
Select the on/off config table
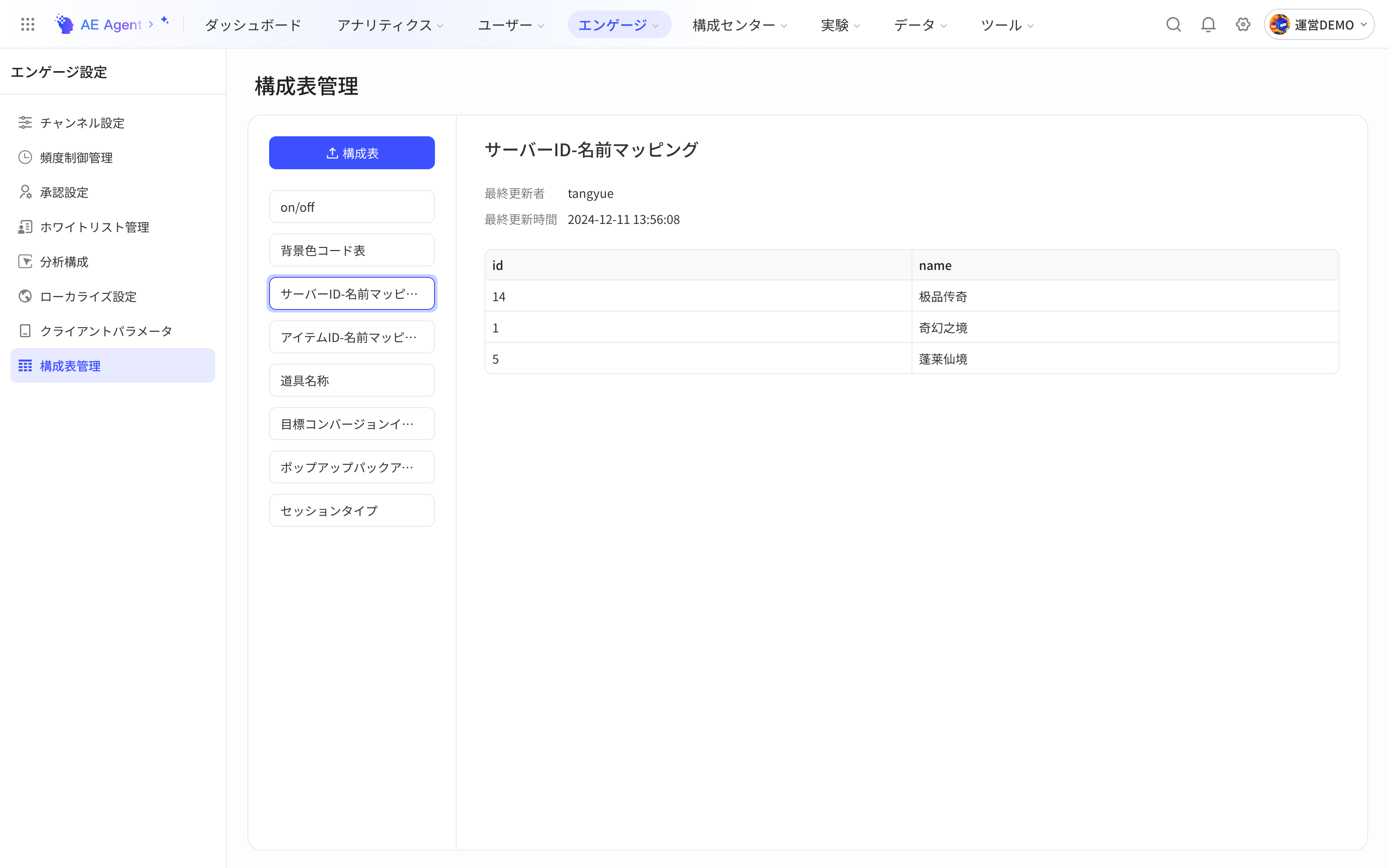click(352, 207)
